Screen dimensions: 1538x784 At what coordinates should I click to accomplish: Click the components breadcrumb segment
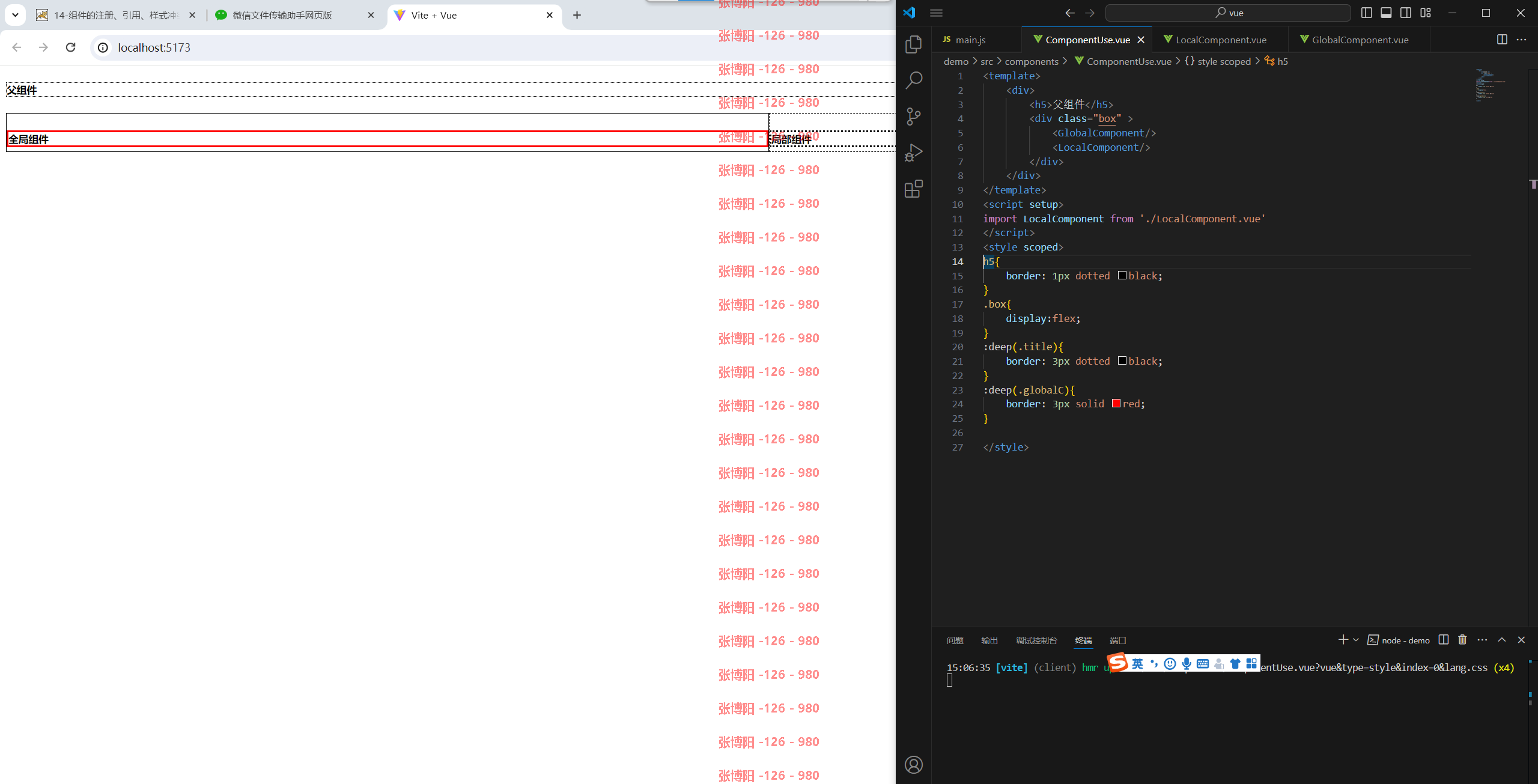click(x=1032, y=61)
